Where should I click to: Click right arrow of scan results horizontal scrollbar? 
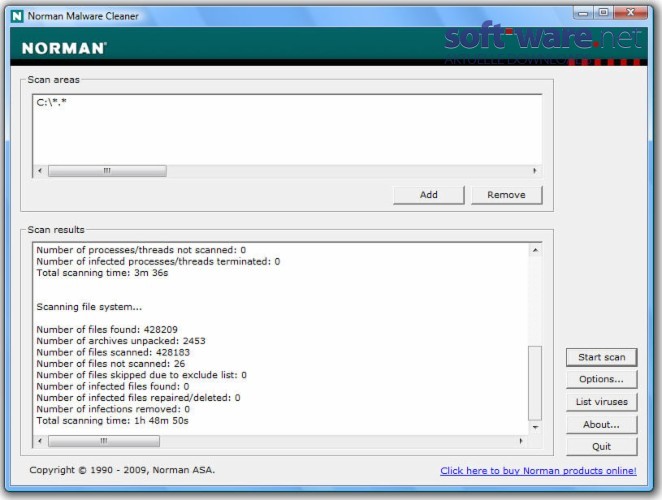(x=521, y=441)
